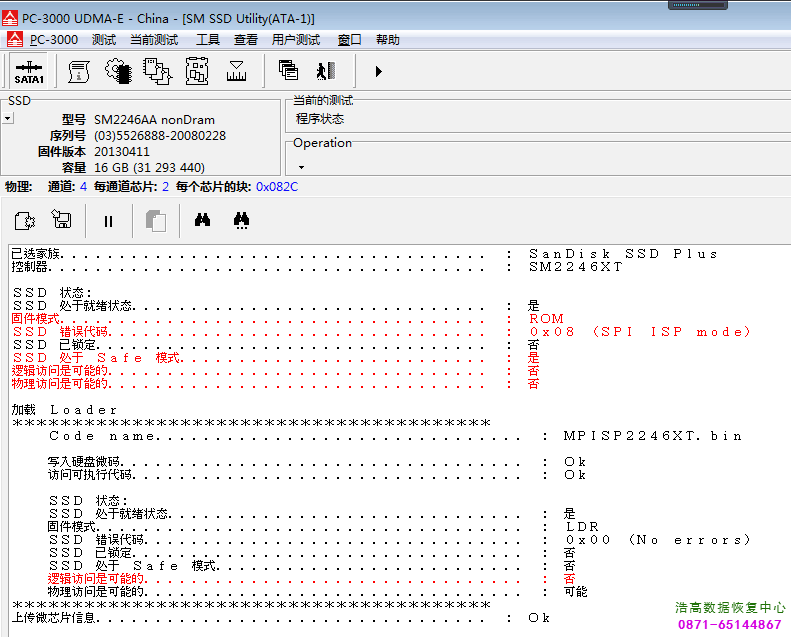Click the log settings gear document icon
Viewport: 791px width, 637px height.
[25, 221]
